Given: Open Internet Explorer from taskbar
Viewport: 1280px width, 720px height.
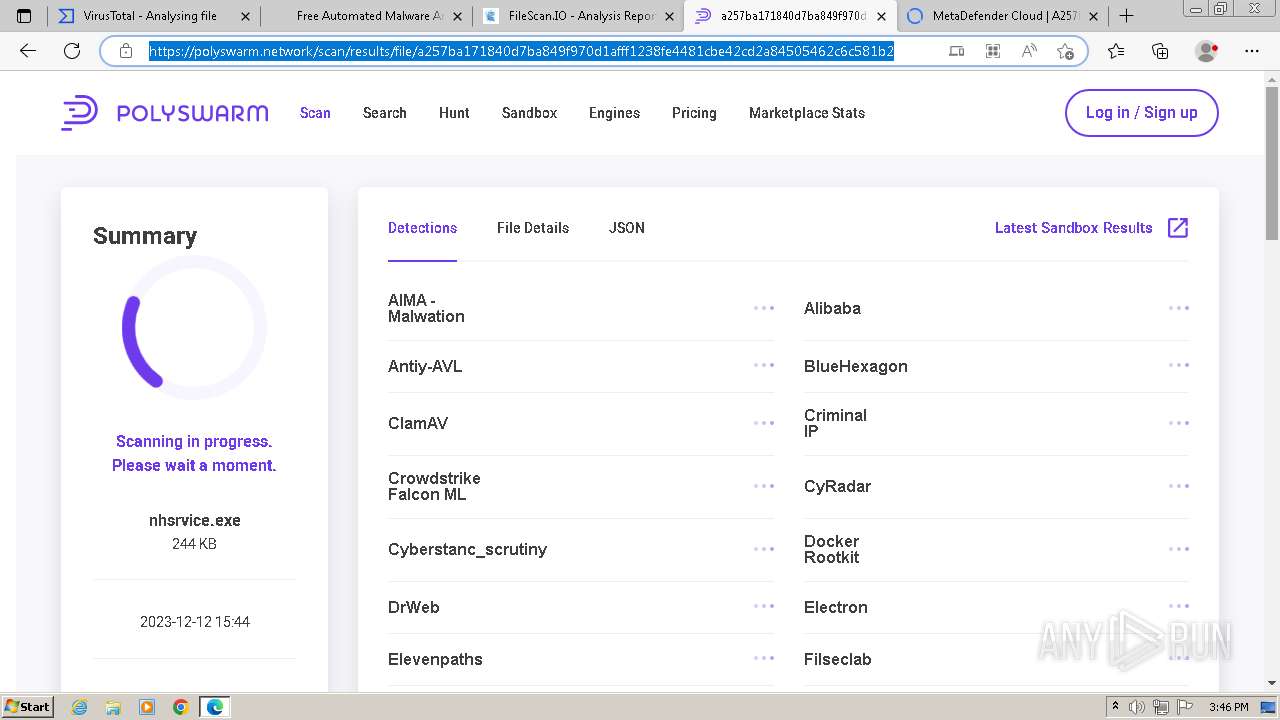Looking at the screenshot, I should 79,707.
